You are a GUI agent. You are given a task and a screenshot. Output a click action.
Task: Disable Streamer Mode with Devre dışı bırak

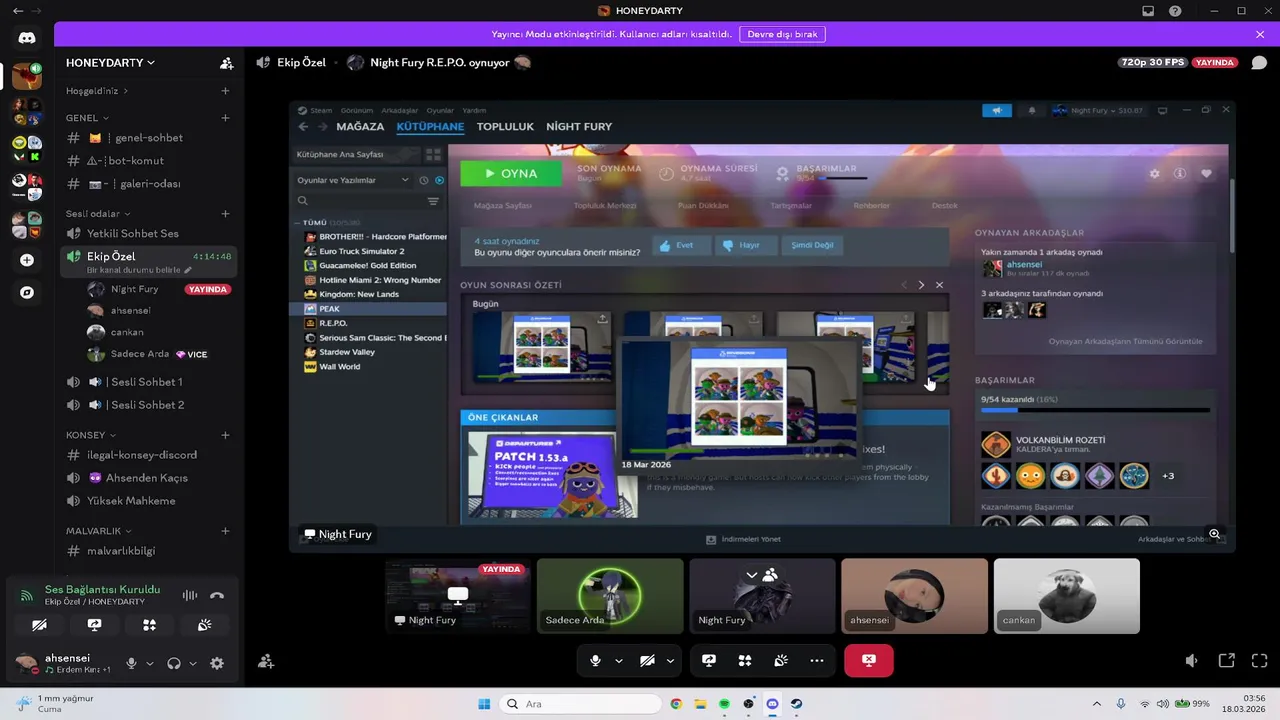coord(782,34)
